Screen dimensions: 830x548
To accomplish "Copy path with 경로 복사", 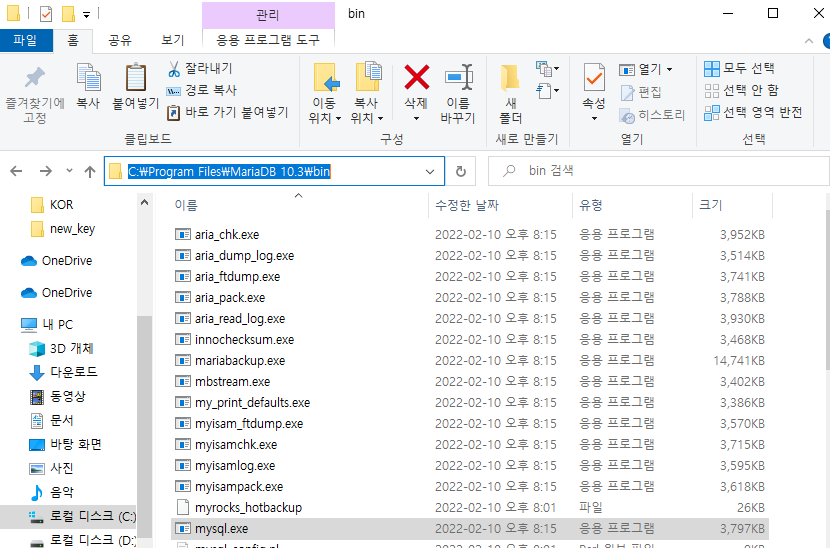I will click(x=202, y=90).
